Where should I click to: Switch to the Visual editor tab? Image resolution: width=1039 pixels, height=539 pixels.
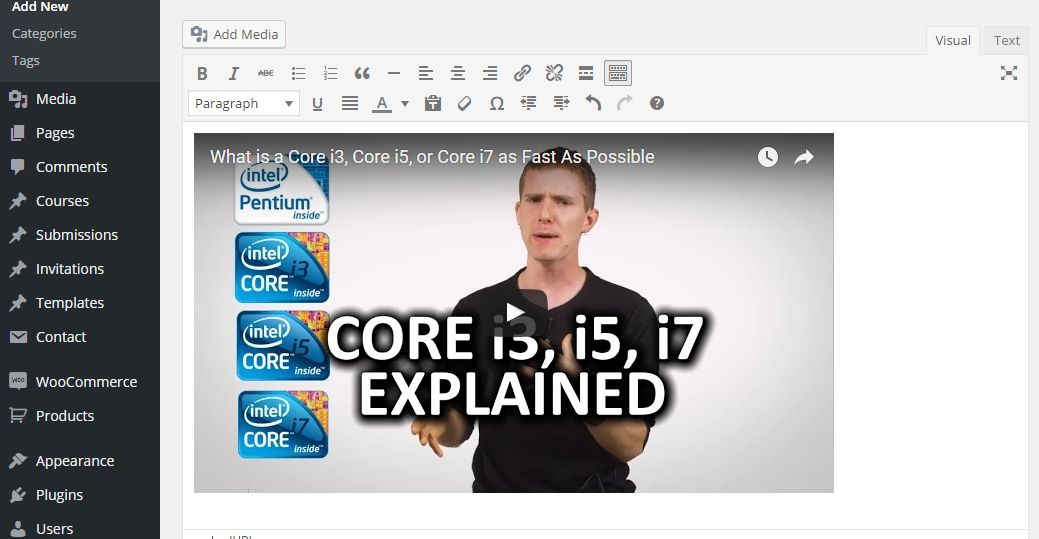tap(953, 40)
